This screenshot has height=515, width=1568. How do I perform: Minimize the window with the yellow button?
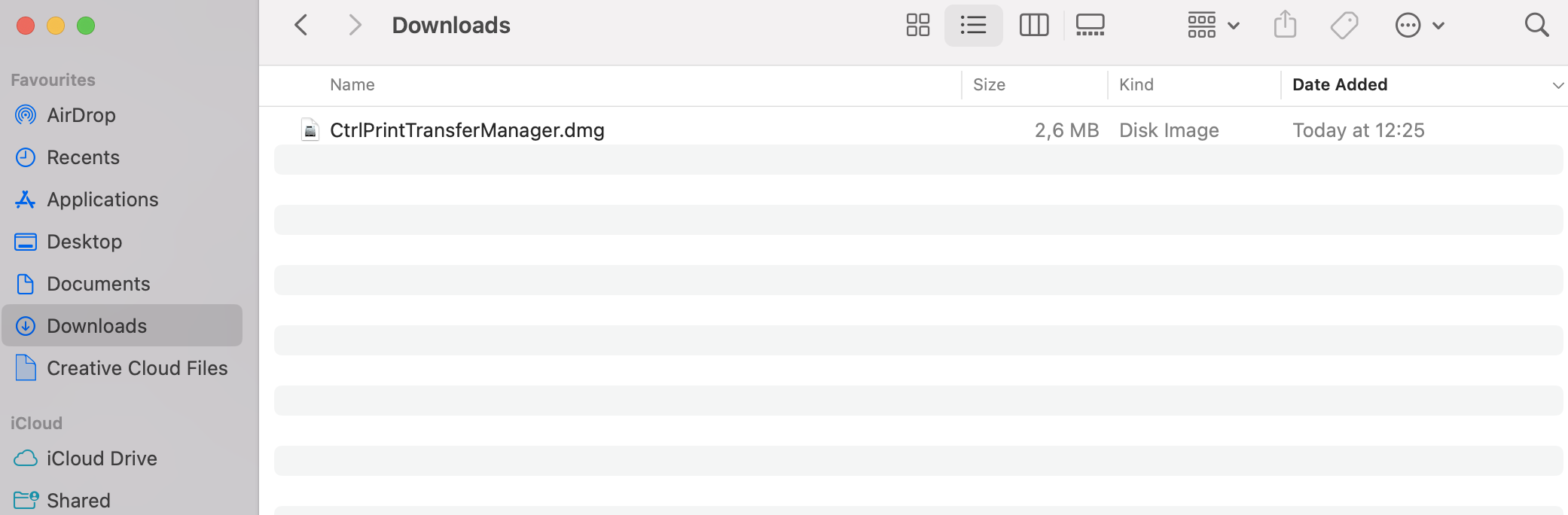coord(56,26)
